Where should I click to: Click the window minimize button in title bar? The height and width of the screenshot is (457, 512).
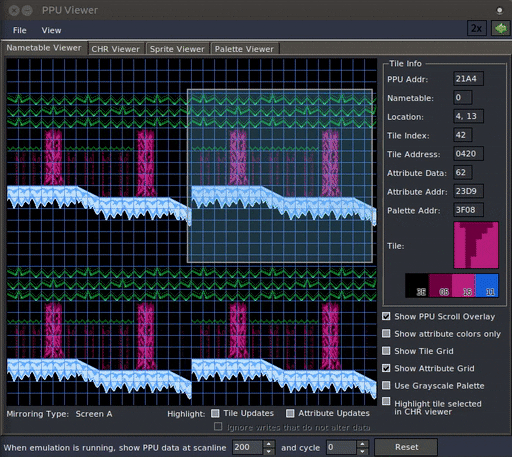click(x=27, y=11)
